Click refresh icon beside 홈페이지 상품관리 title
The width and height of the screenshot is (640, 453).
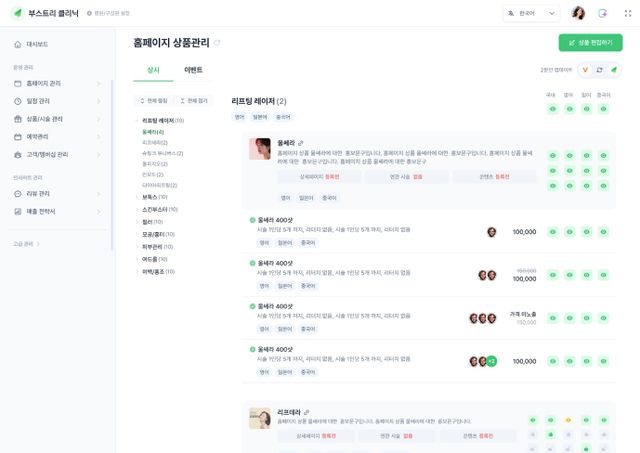pyautogui.click(x=217, y=43)
